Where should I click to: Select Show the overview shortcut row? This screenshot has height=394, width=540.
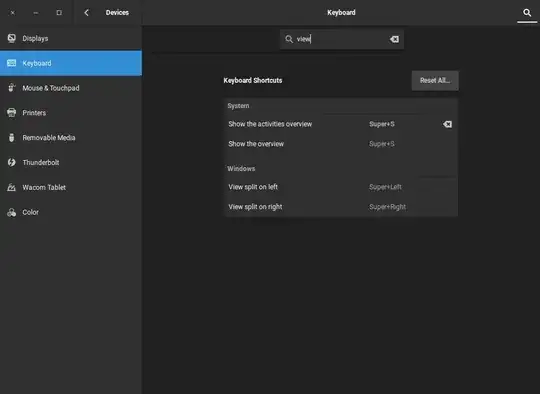341,144
